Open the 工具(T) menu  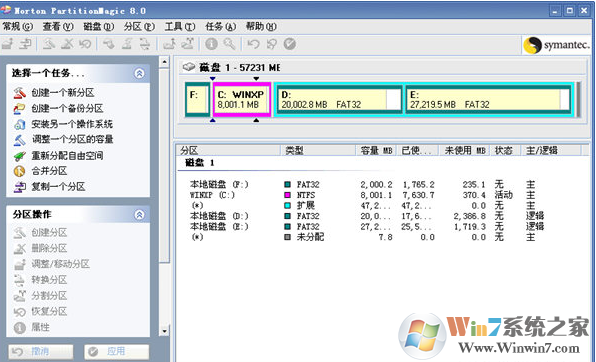coord(180,26)
